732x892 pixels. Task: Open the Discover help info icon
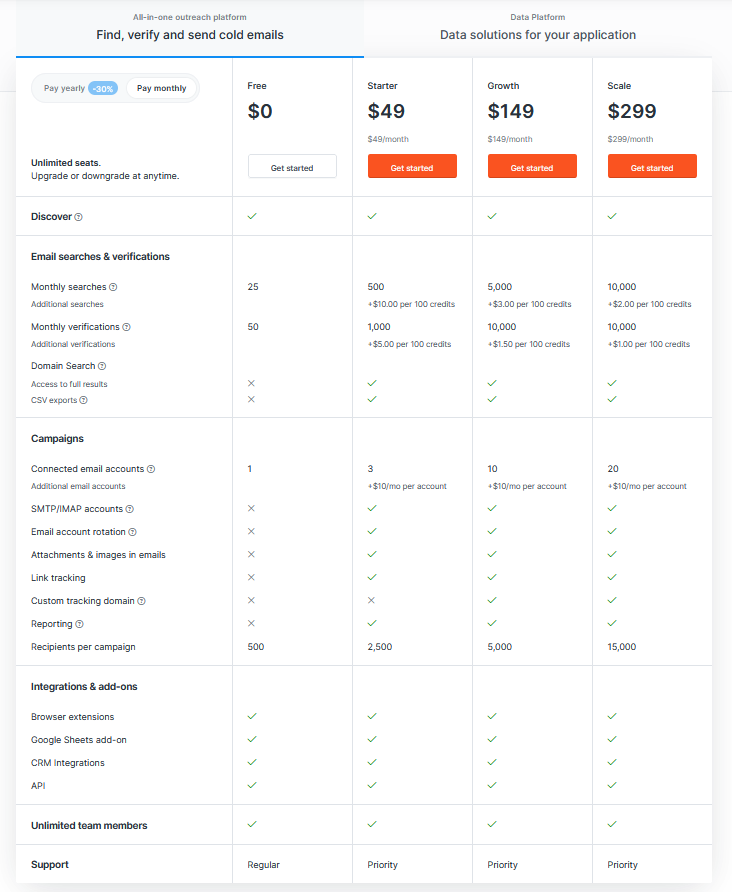[x=78, y=217]
